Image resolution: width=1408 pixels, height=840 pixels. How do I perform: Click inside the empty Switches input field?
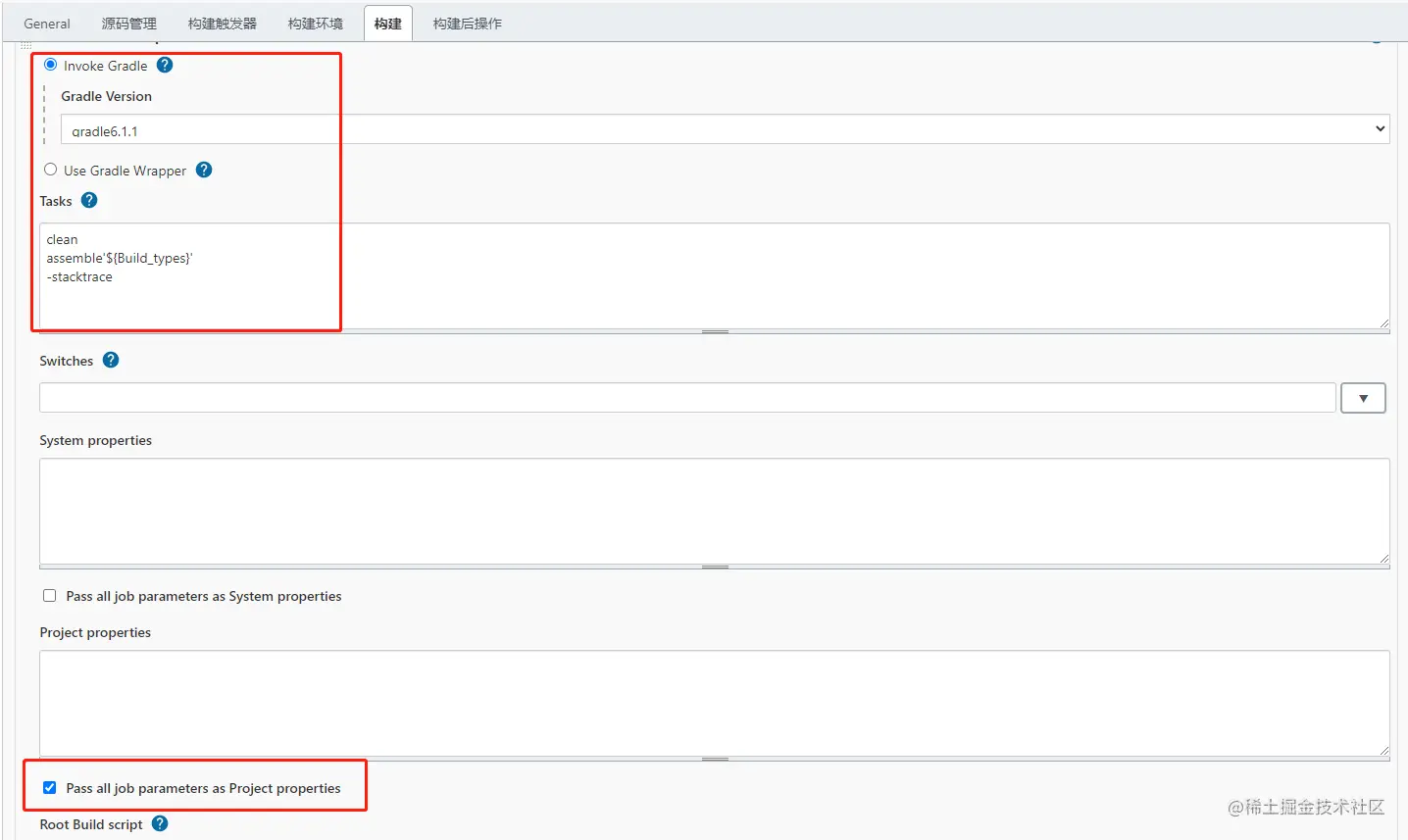pos(686,397)
